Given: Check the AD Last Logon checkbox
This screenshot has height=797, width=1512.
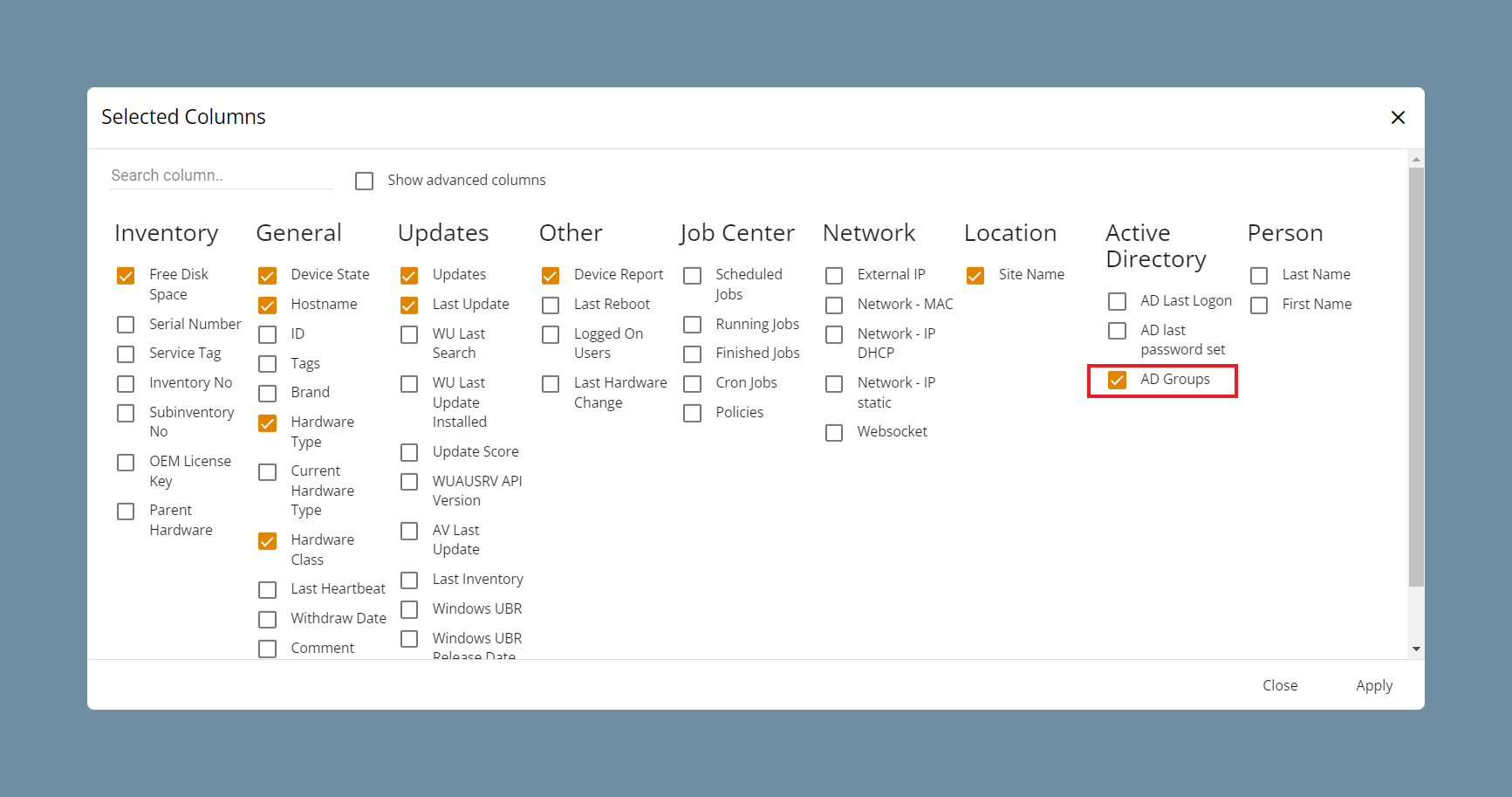Looking at the screenshot, I should pos(1117,301).
